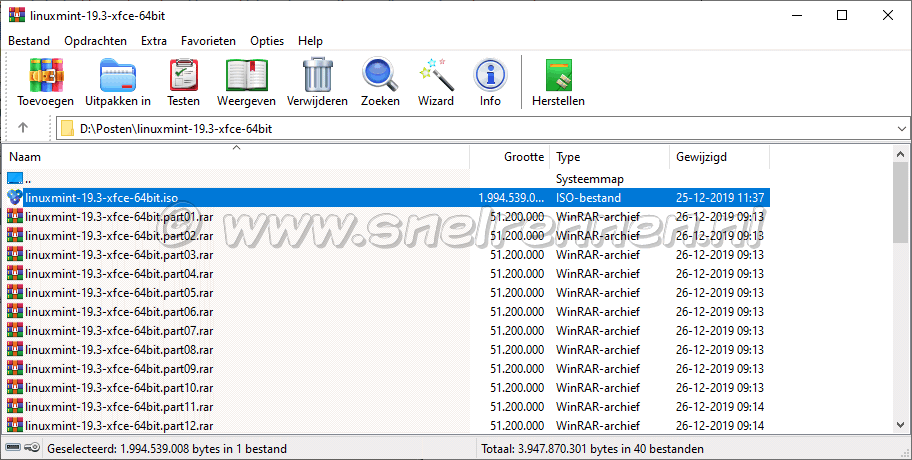Click the parent folder '..' icon

pyautogui.click(x=15, y=179)
